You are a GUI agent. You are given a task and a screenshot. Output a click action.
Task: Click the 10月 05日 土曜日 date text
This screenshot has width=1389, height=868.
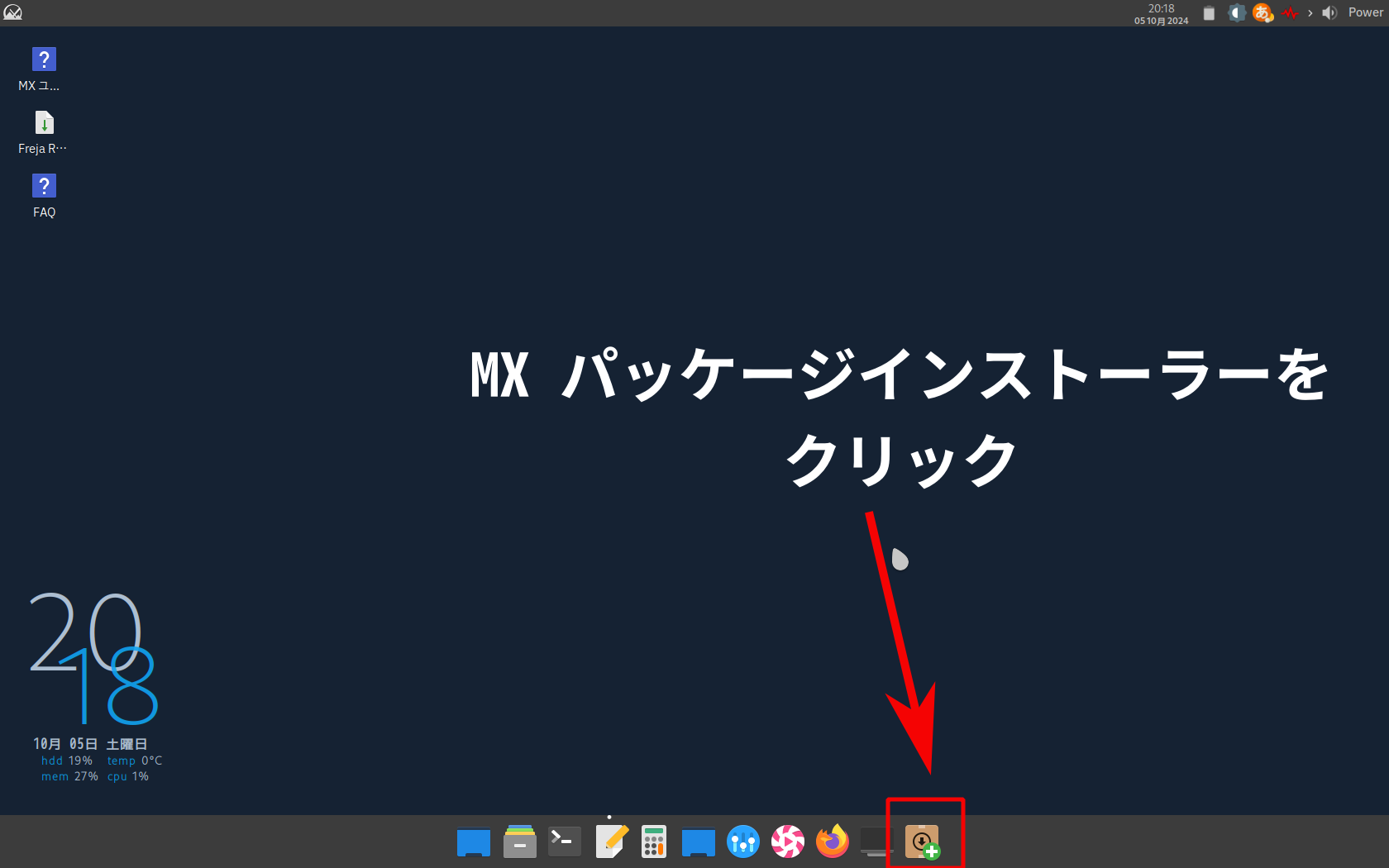click(x=90, y=744)
